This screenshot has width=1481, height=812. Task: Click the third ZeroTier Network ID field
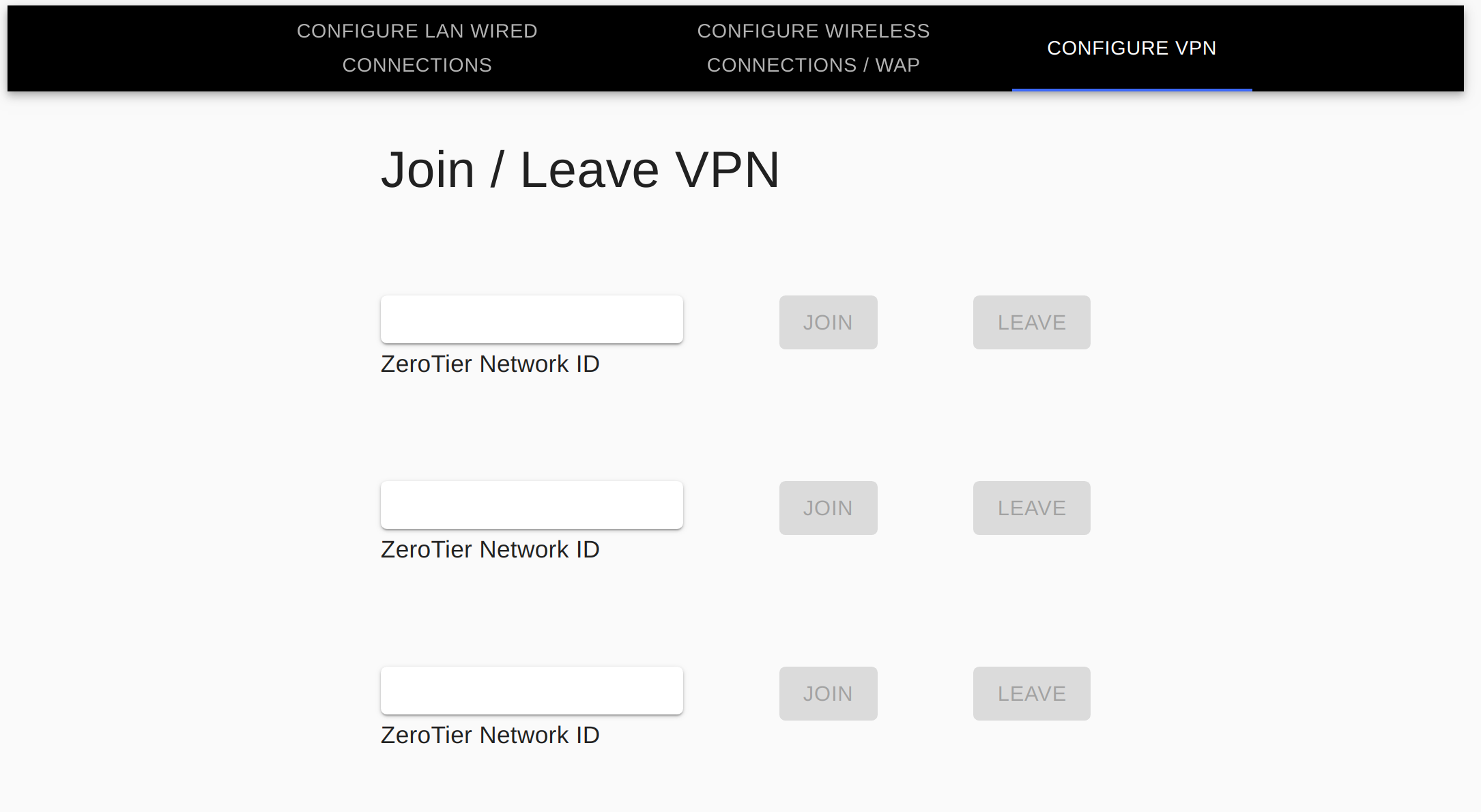tap(532, 691)
